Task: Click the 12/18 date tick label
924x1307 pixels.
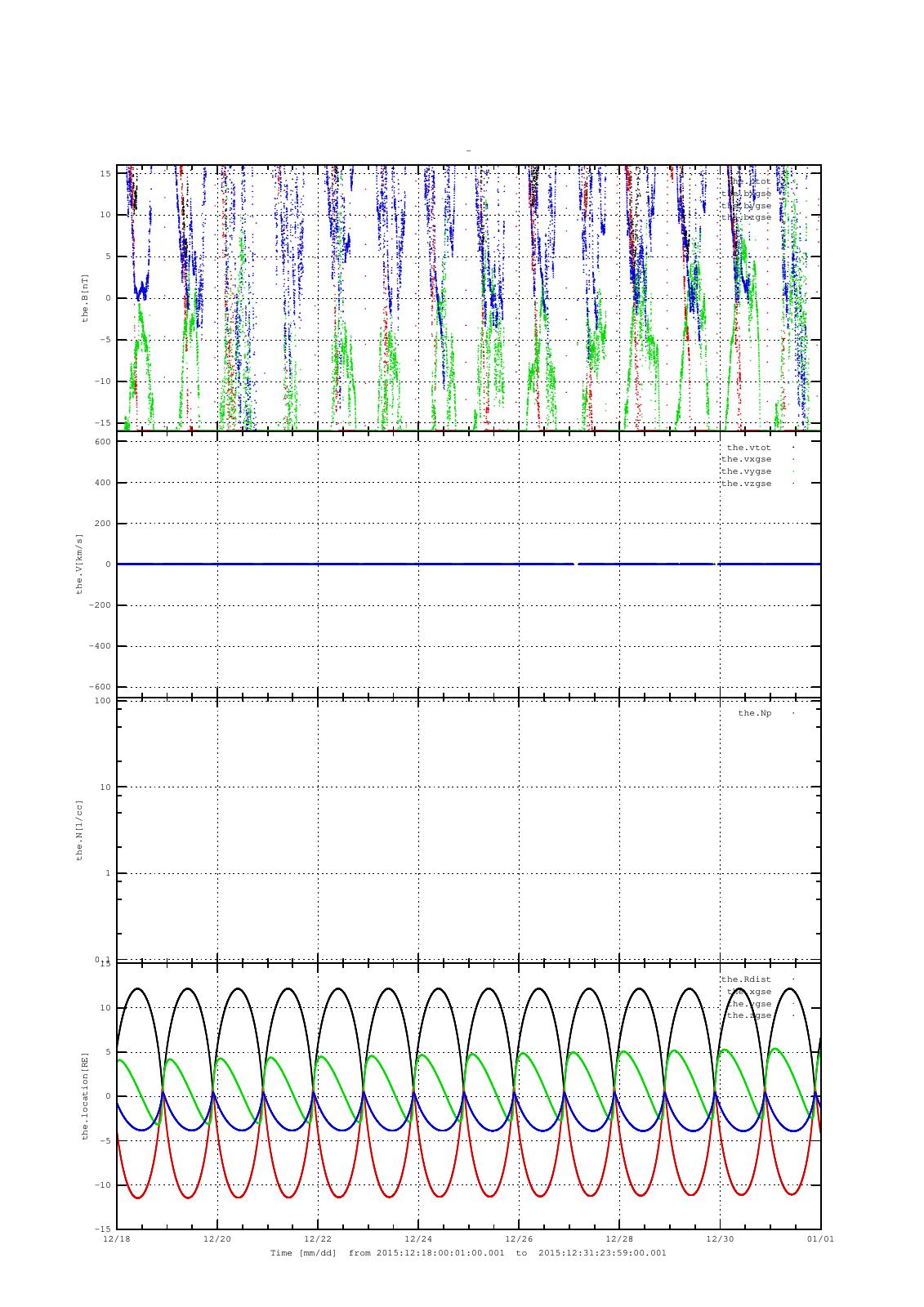Action: pos(117,1239)
